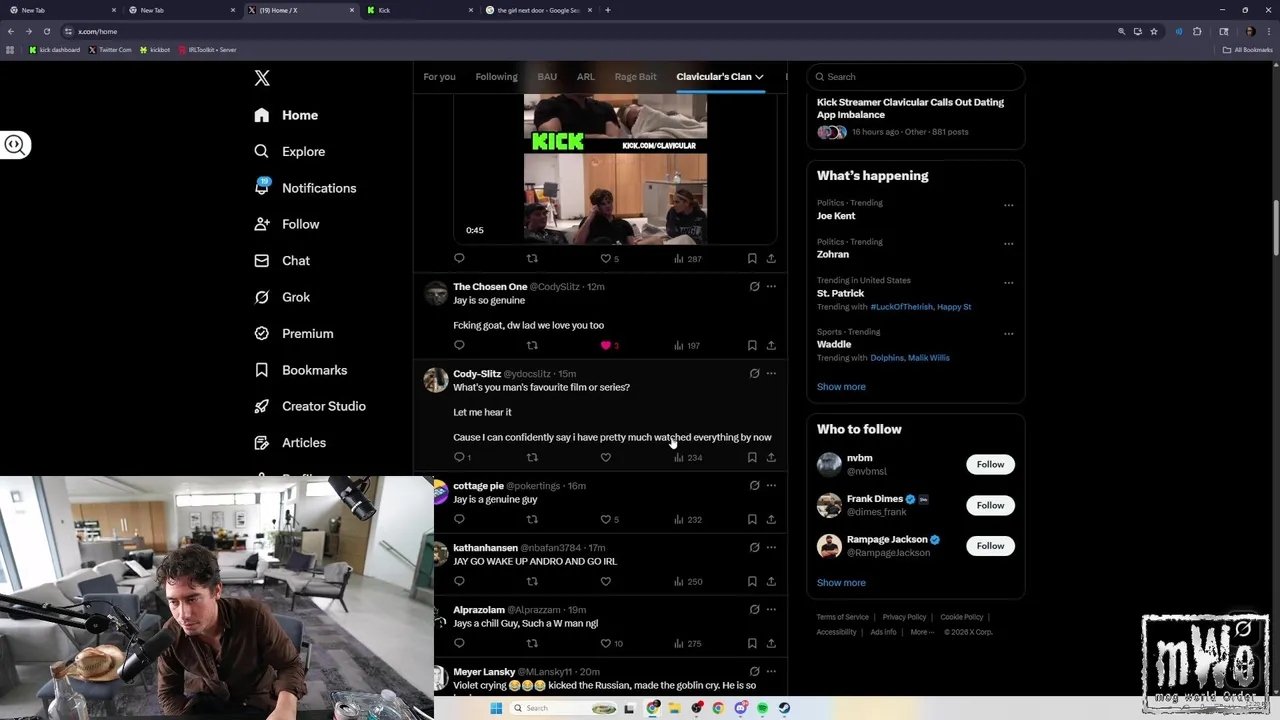
Task: Like Alprazolam's post
Action: (605, 643)
